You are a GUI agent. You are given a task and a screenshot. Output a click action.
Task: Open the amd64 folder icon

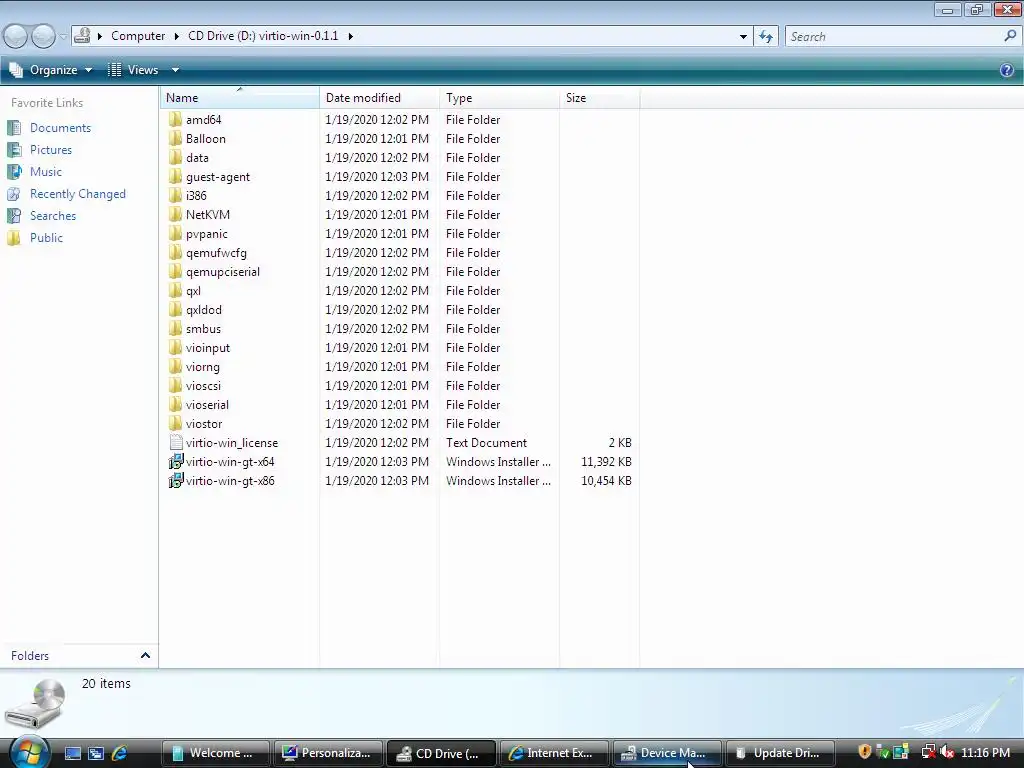pyautogui.click(x=175, y=120)
